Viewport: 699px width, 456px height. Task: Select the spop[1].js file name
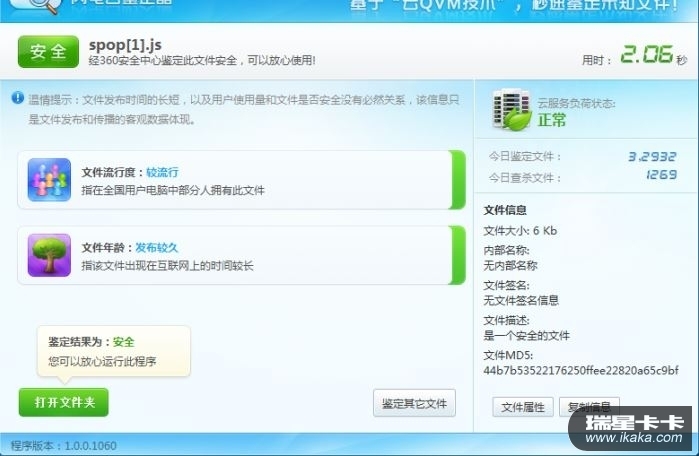point(125,45)
